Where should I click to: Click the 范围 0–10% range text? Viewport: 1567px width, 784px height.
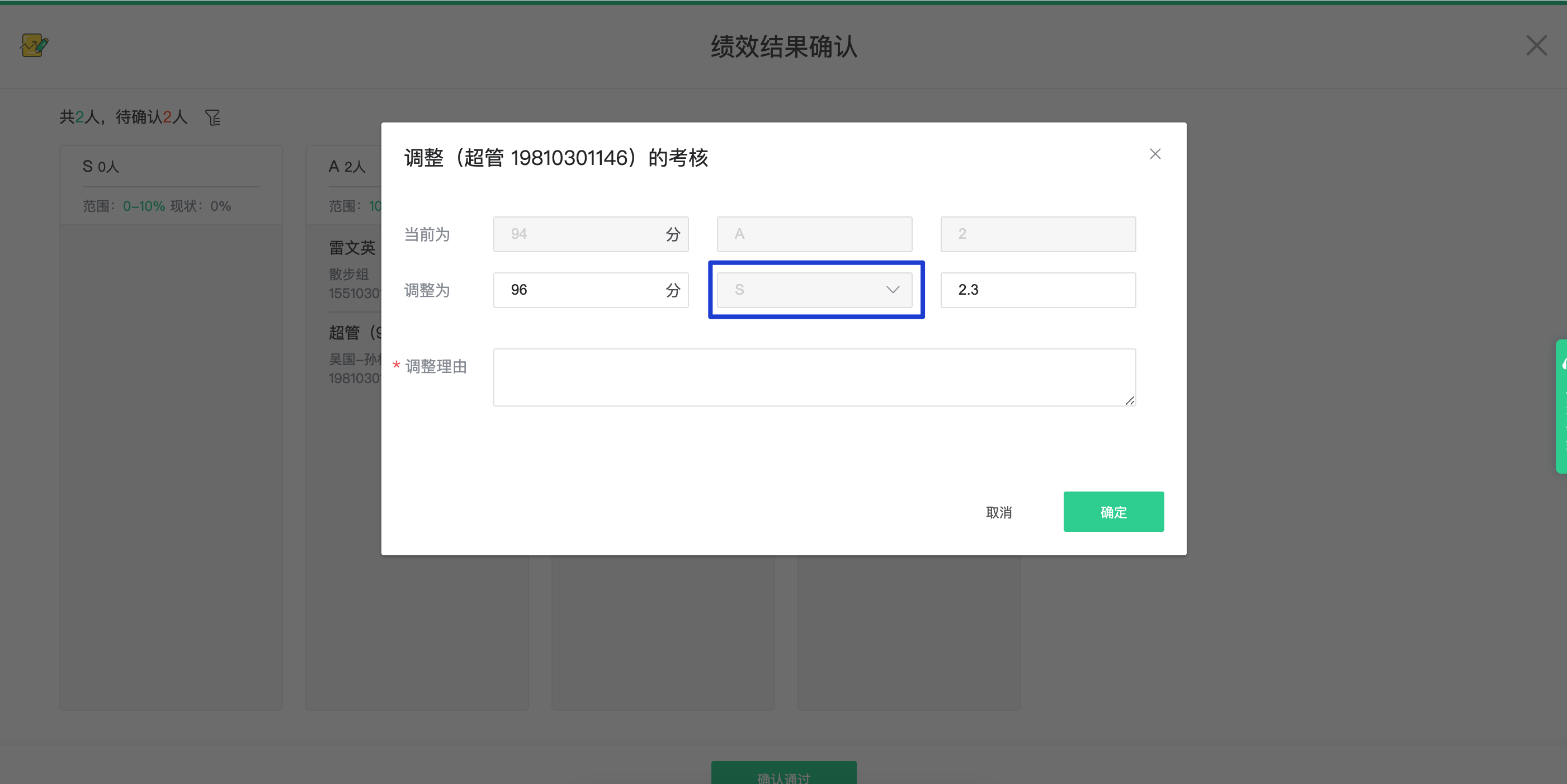point(124,206)
